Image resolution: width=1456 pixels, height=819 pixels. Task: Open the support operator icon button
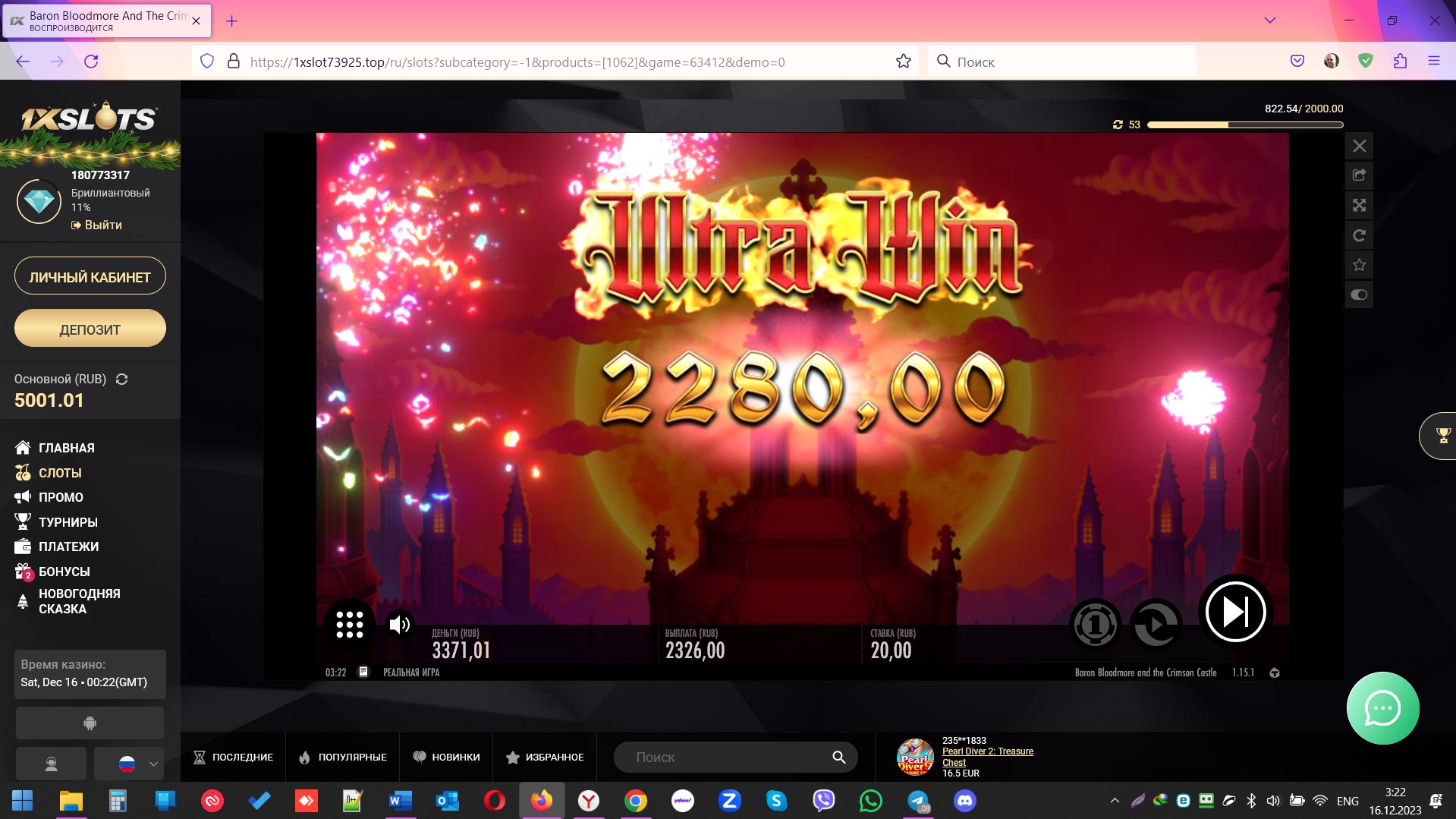pos(51,764)
